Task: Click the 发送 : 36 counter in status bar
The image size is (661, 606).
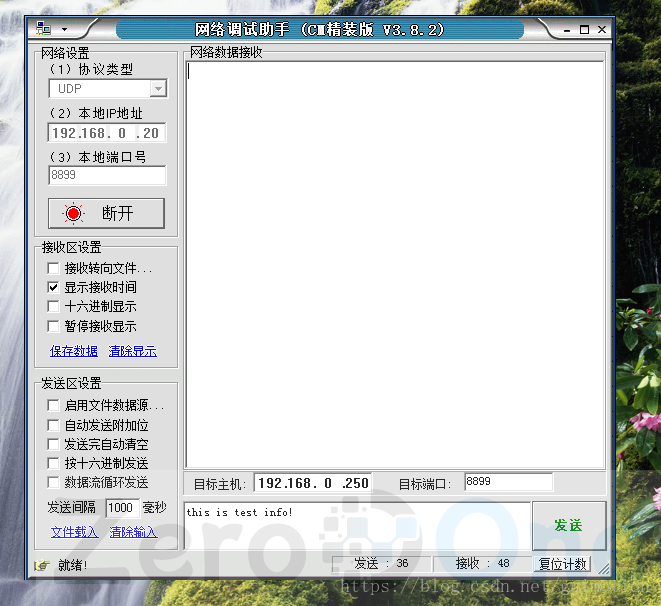Action: (x=382, y=563)
